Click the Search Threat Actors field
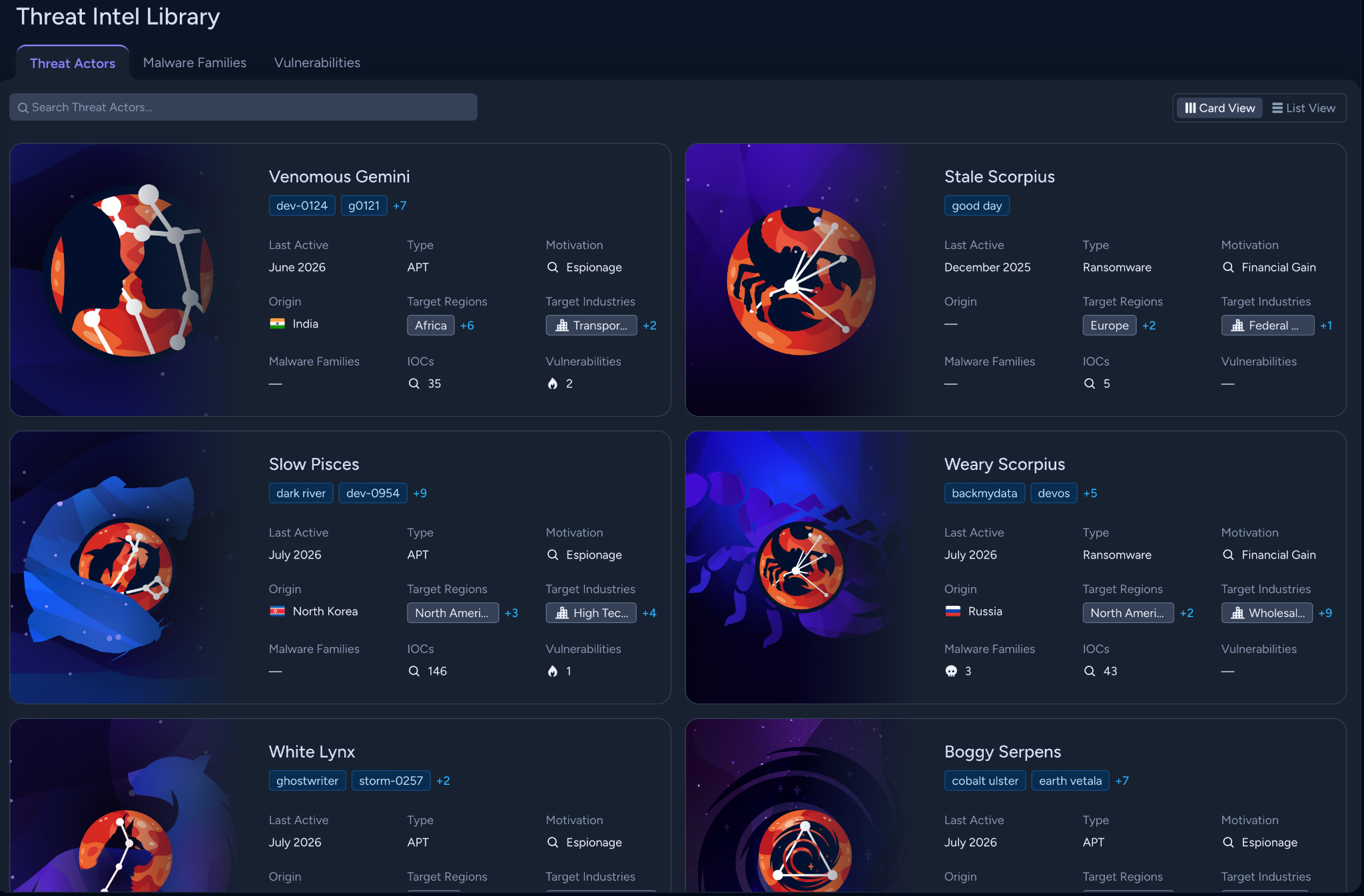This screenshot has width=1364, height=896. click(x=243, y=107)
